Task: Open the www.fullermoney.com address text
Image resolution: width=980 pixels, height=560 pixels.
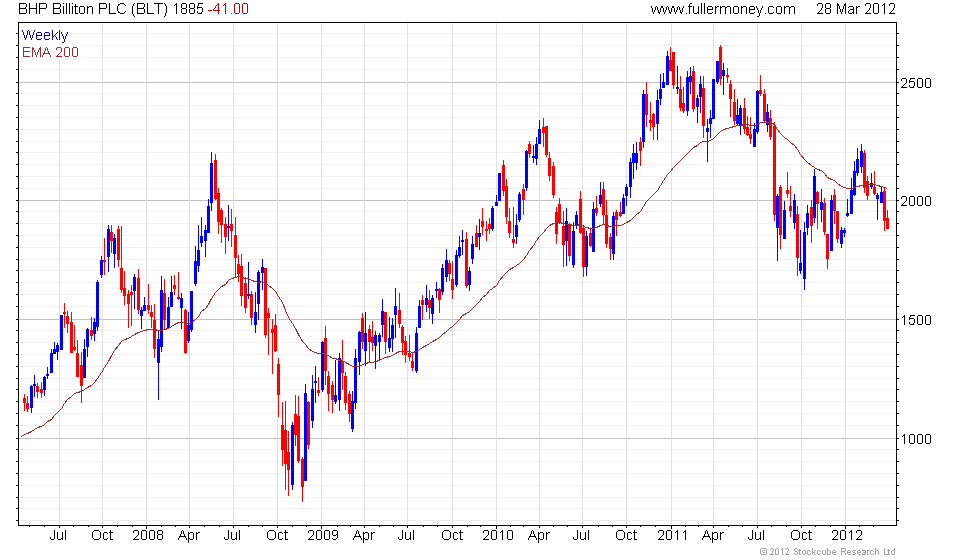Action: click(x=723, y=9)
